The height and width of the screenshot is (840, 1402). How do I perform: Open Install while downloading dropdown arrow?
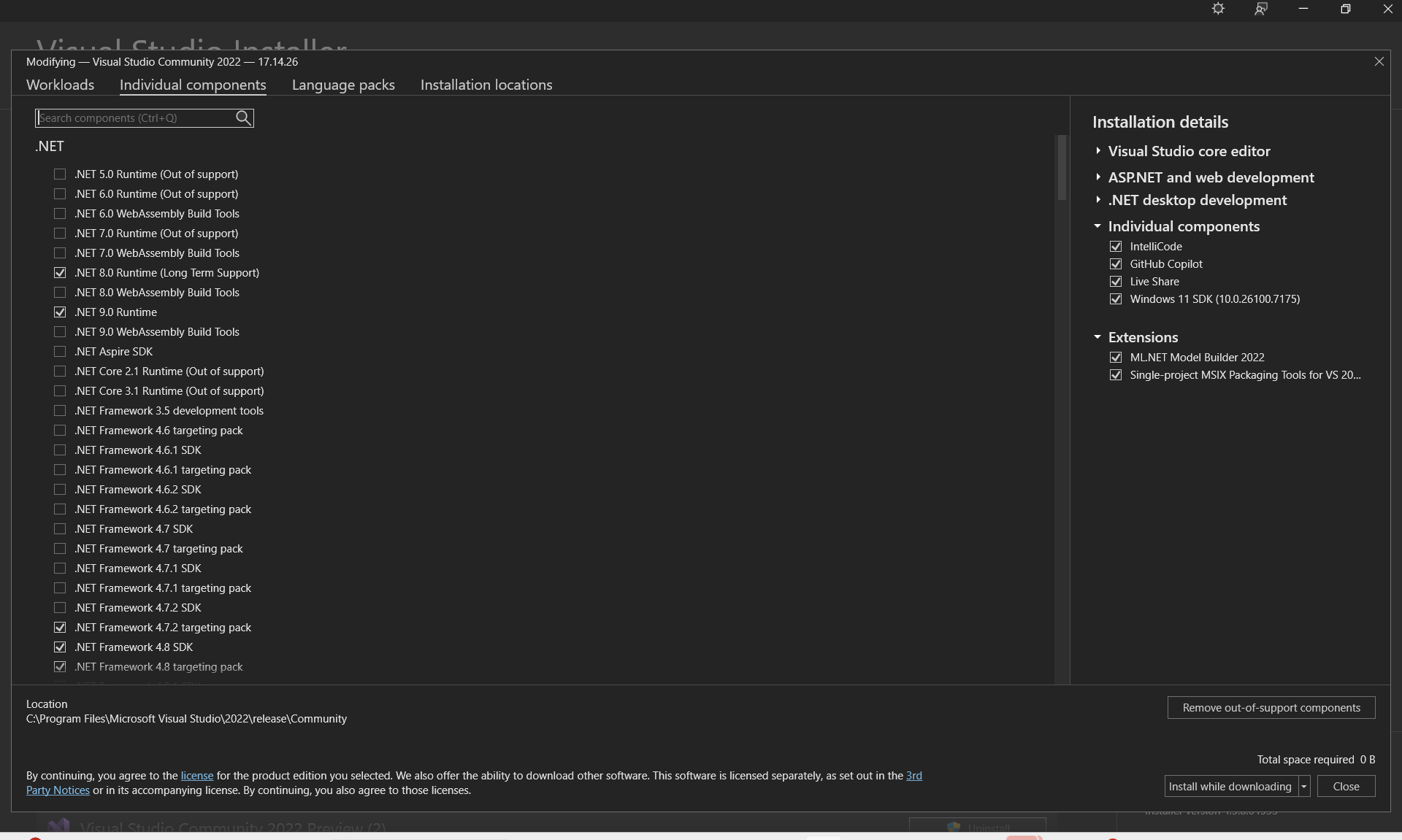1304,786
